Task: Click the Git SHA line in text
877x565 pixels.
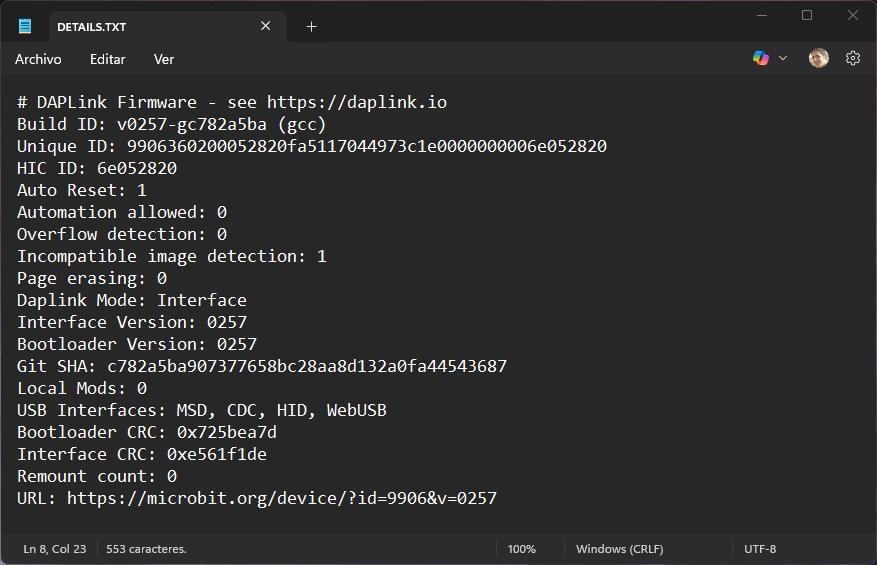Action: click(261, 366)
